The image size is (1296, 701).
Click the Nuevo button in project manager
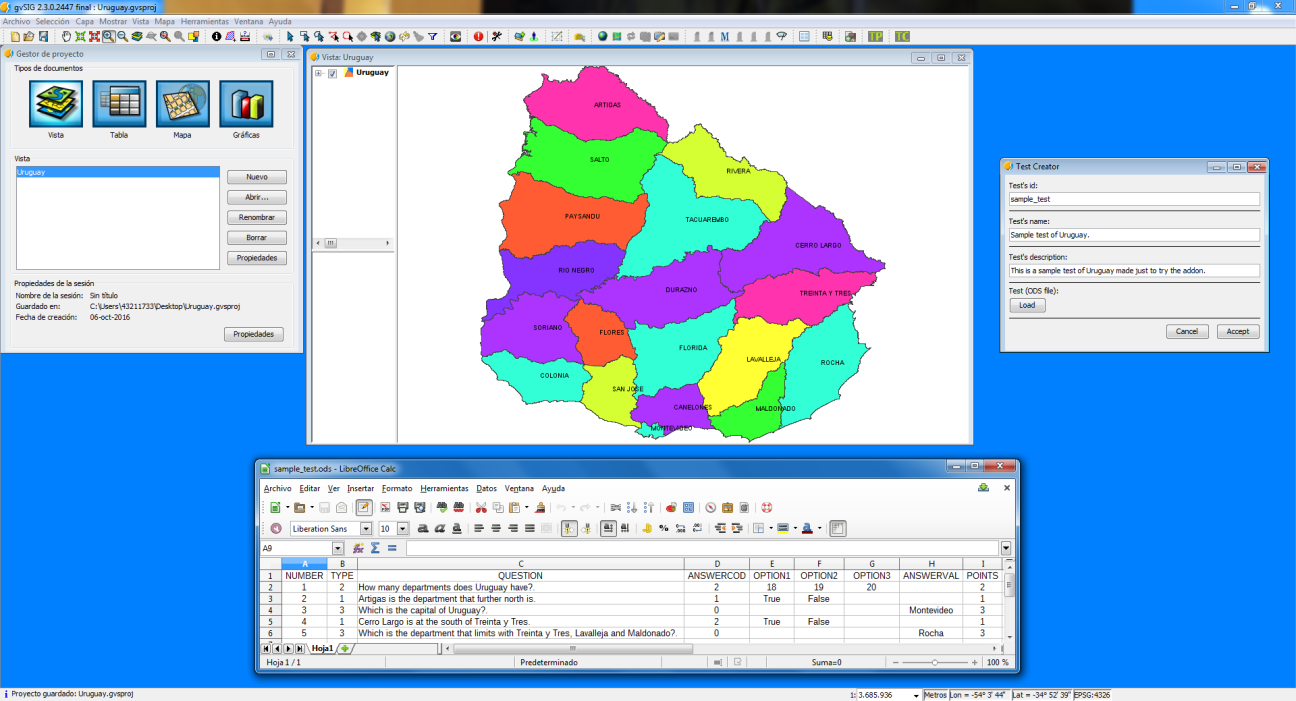click(256, 177)
